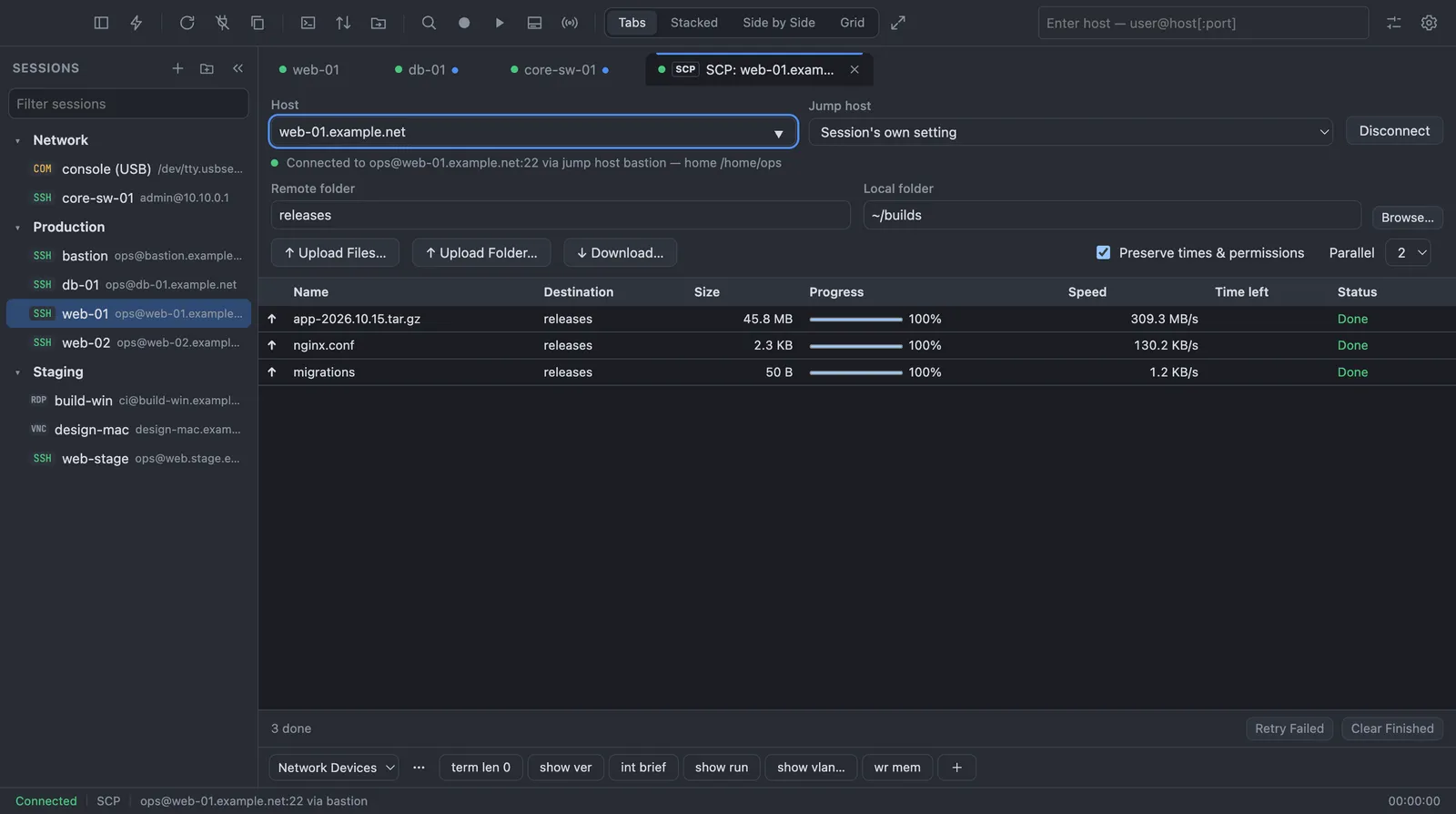Open the Network Devices snippet dropdown
This screenshot has height=814, width=1456.
[x=334, y=768]
